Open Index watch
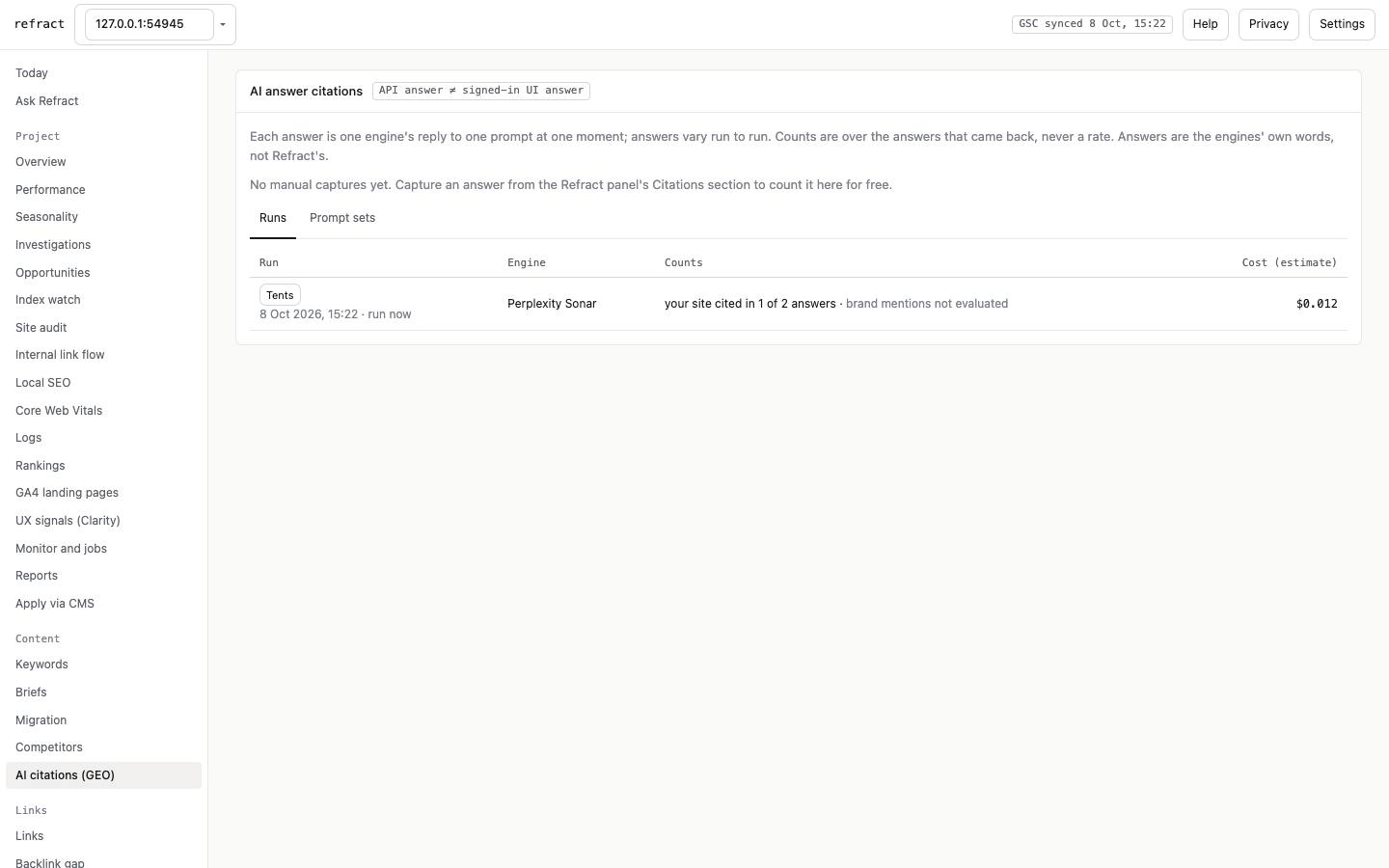1389x868 pixels. tap(104, 300)
